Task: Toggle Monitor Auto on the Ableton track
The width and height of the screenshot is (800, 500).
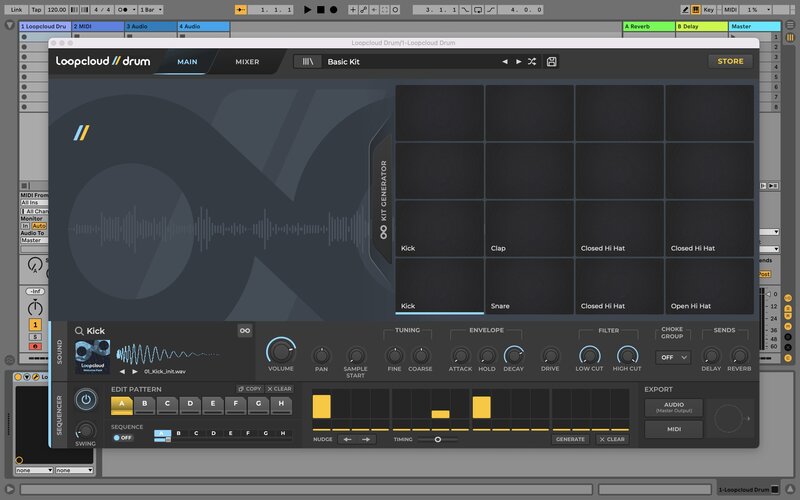Action: [x=39, y=226]
